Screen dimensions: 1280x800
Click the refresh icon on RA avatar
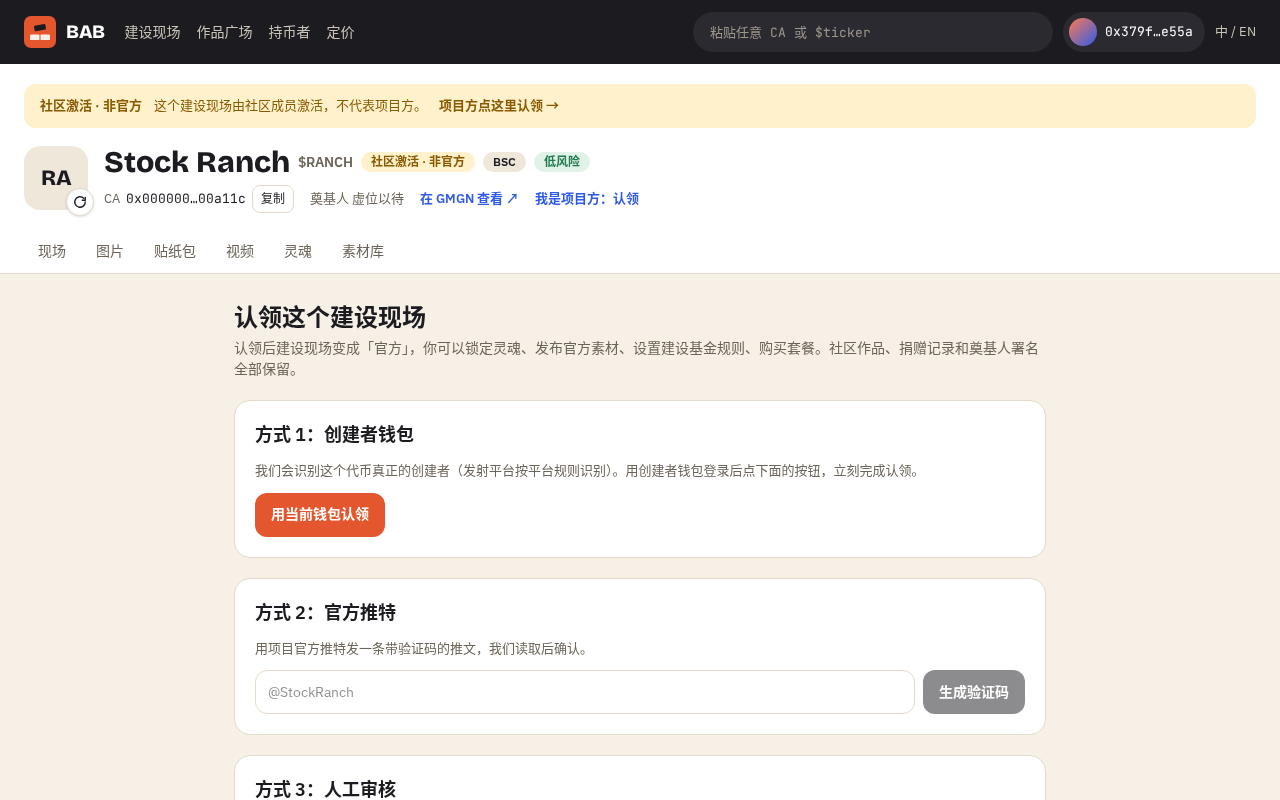(x=80, y=202)
